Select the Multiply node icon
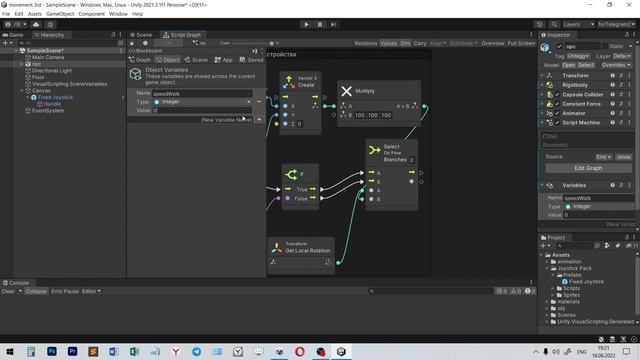 tap(347, 91)
